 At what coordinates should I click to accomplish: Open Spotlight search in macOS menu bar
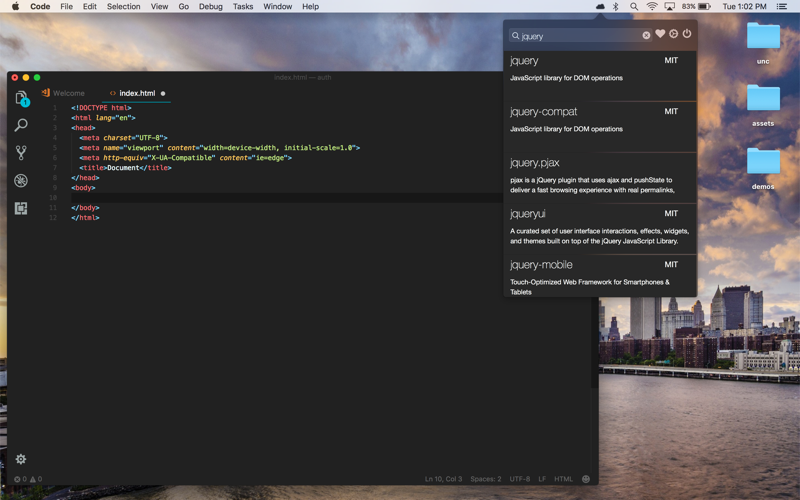(x=634, y=6)
